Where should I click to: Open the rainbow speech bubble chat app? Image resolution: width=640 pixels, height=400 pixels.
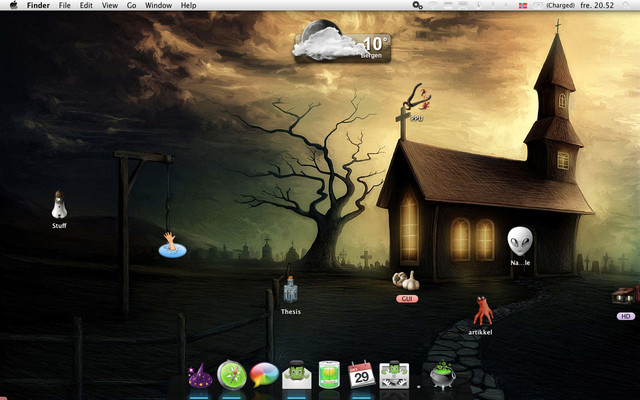pyautogui.click(x=264, y=375)
